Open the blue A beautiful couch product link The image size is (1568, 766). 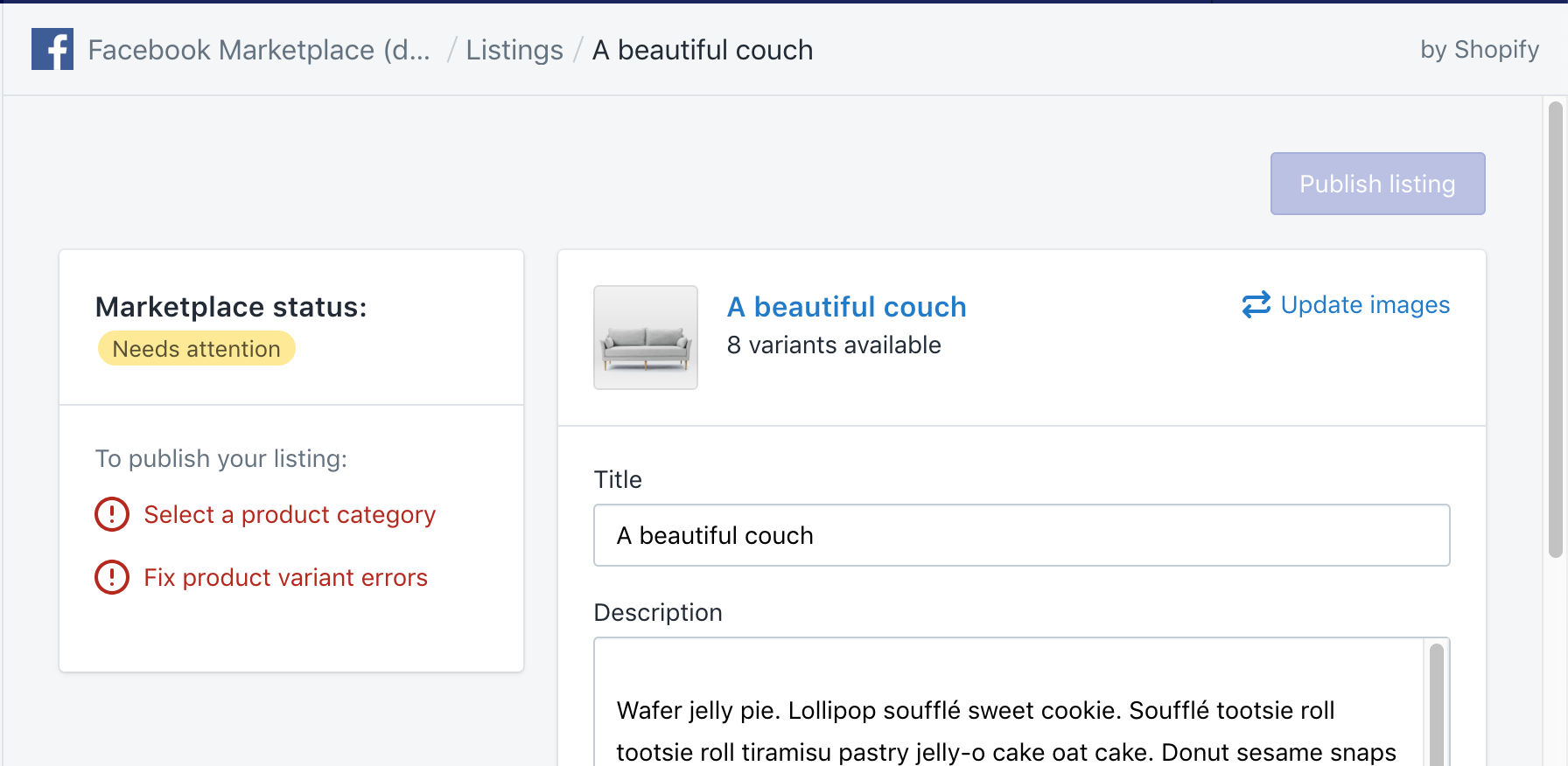[846, 307]
